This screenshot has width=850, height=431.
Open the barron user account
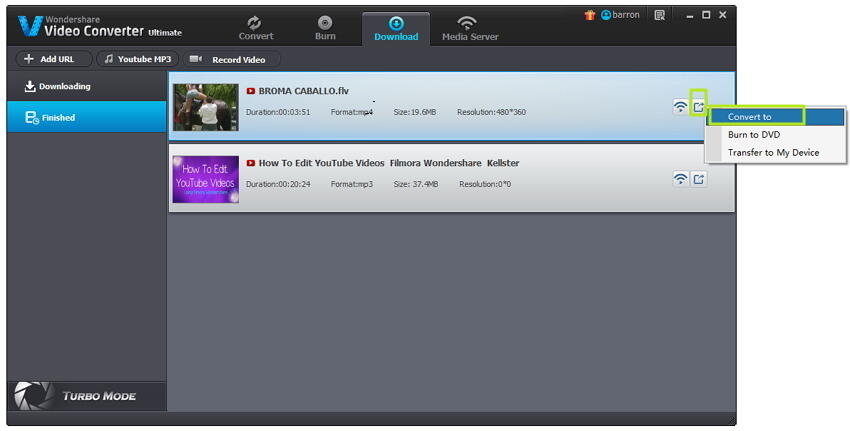[x=620, y=15]
